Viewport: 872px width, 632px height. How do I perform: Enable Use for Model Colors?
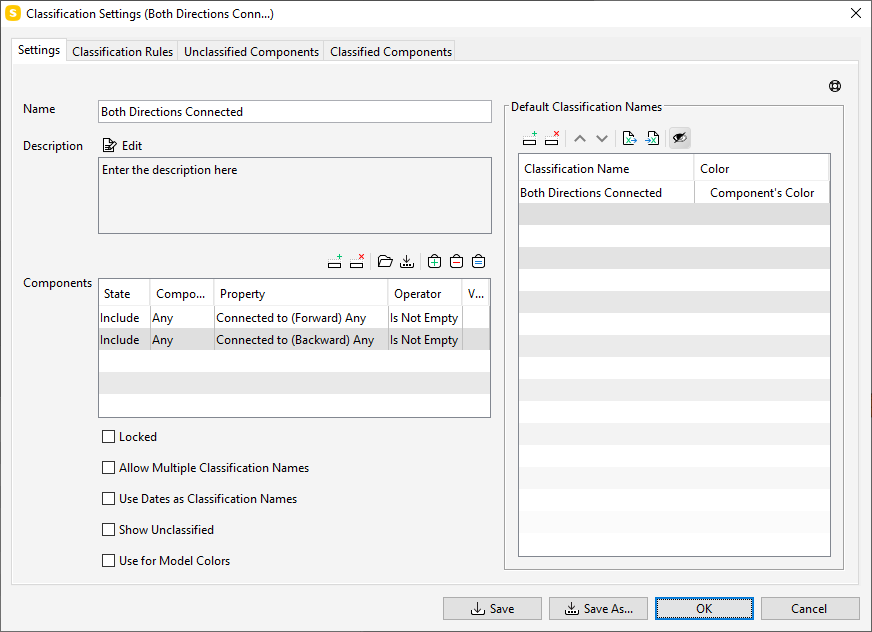108,561
